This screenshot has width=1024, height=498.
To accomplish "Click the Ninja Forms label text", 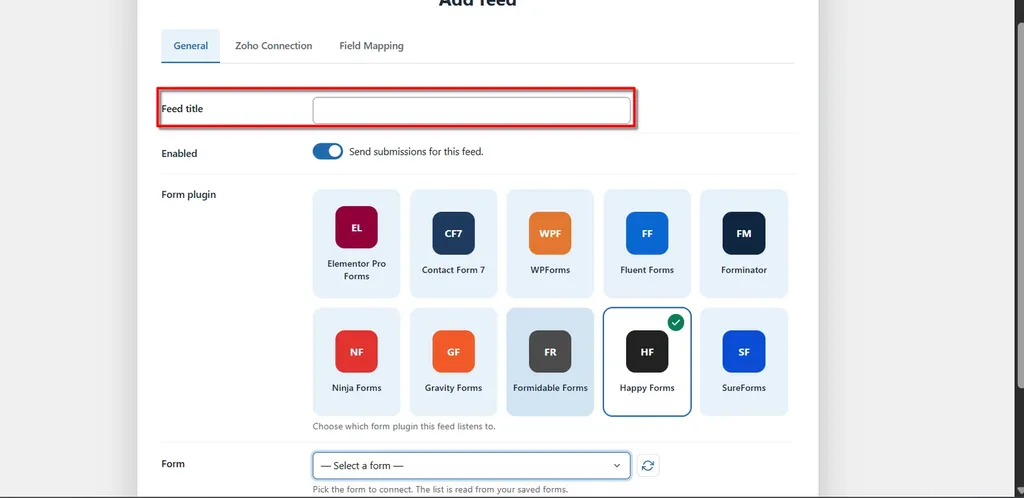I will (x=357, y=388).
